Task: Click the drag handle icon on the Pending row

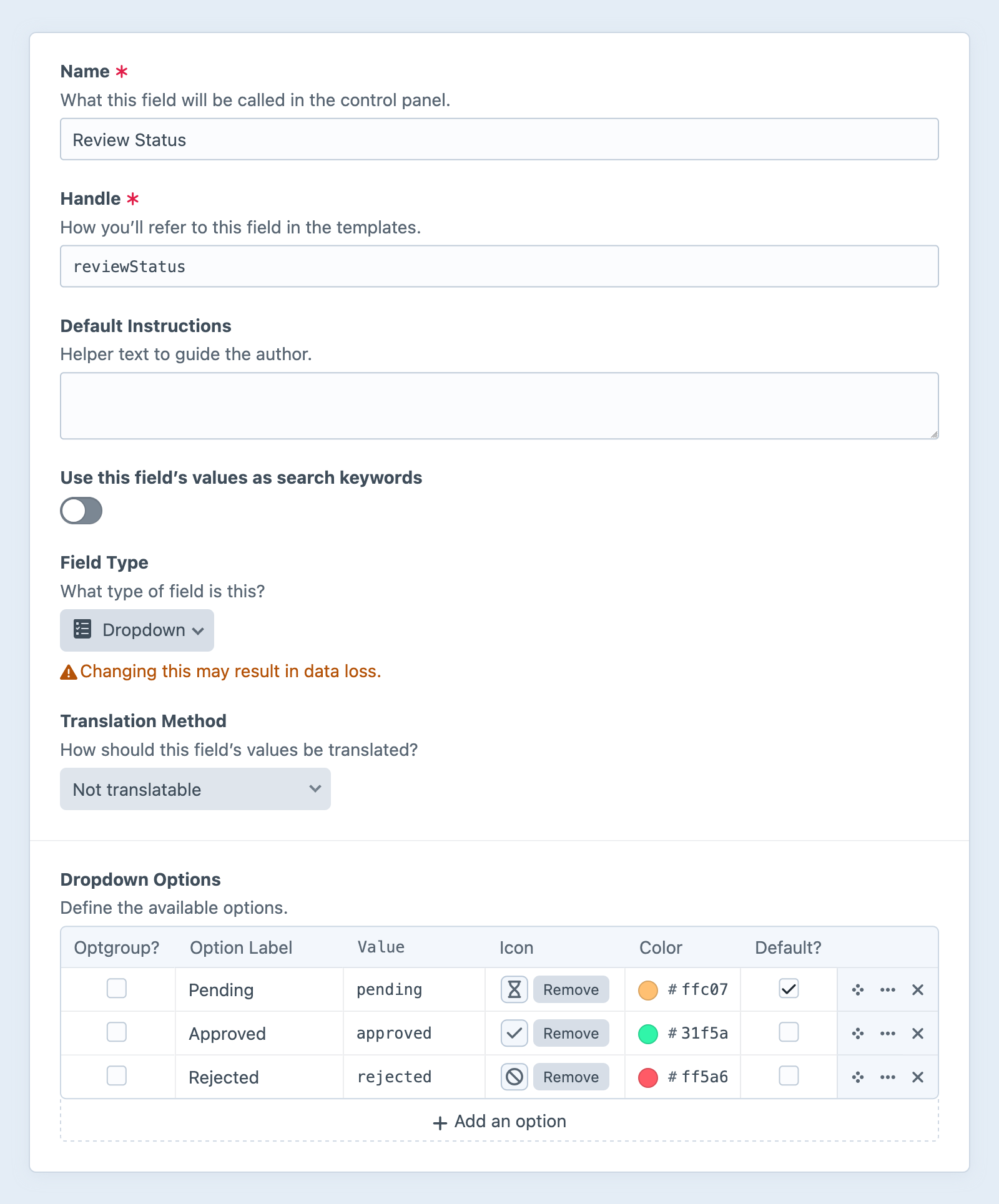Action: [x=857, y=989]
